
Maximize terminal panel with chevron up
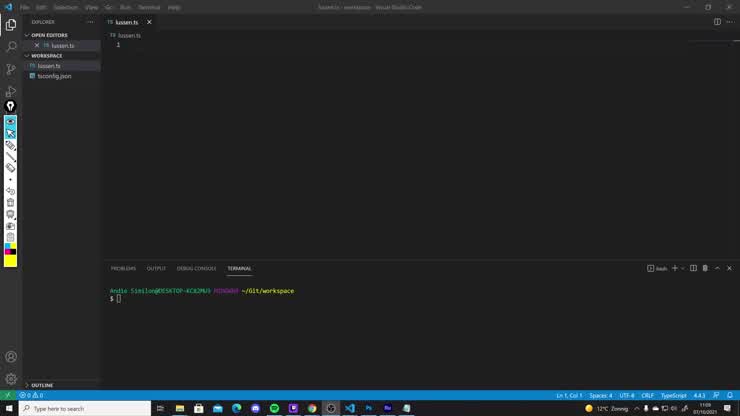click(x=717, y=268)
